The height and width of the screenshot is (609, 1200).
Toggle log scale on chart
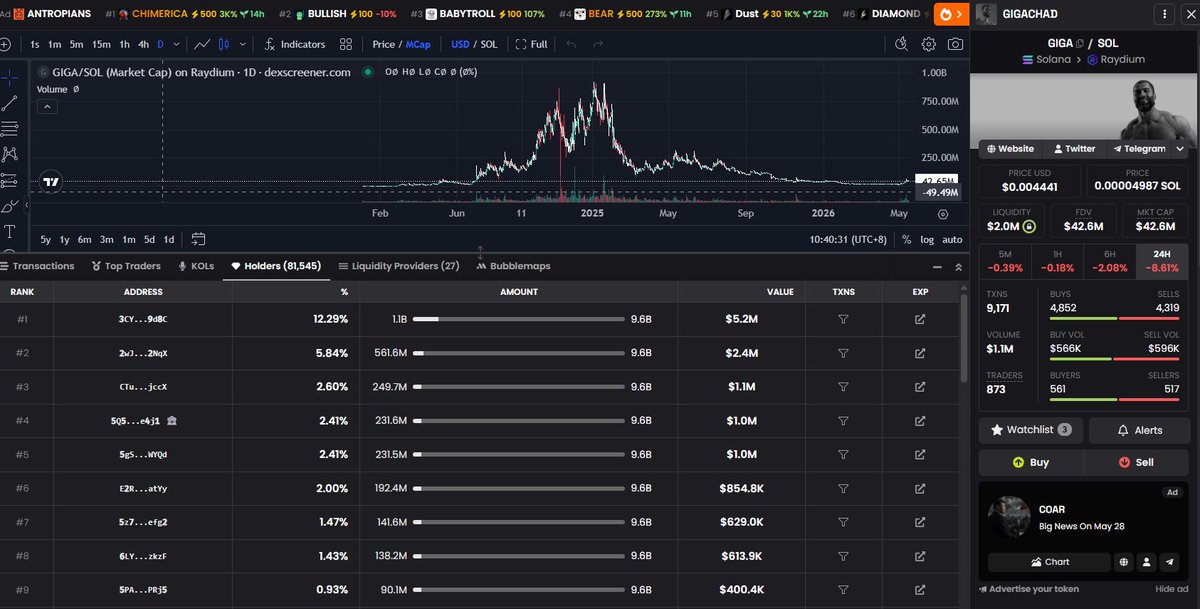927,239
